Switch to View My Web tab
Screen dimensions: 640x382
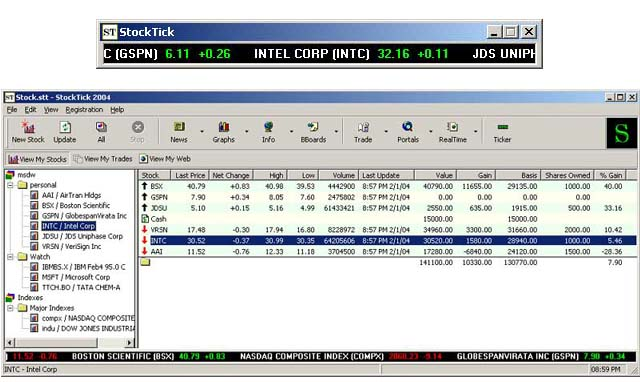(165, 159)
